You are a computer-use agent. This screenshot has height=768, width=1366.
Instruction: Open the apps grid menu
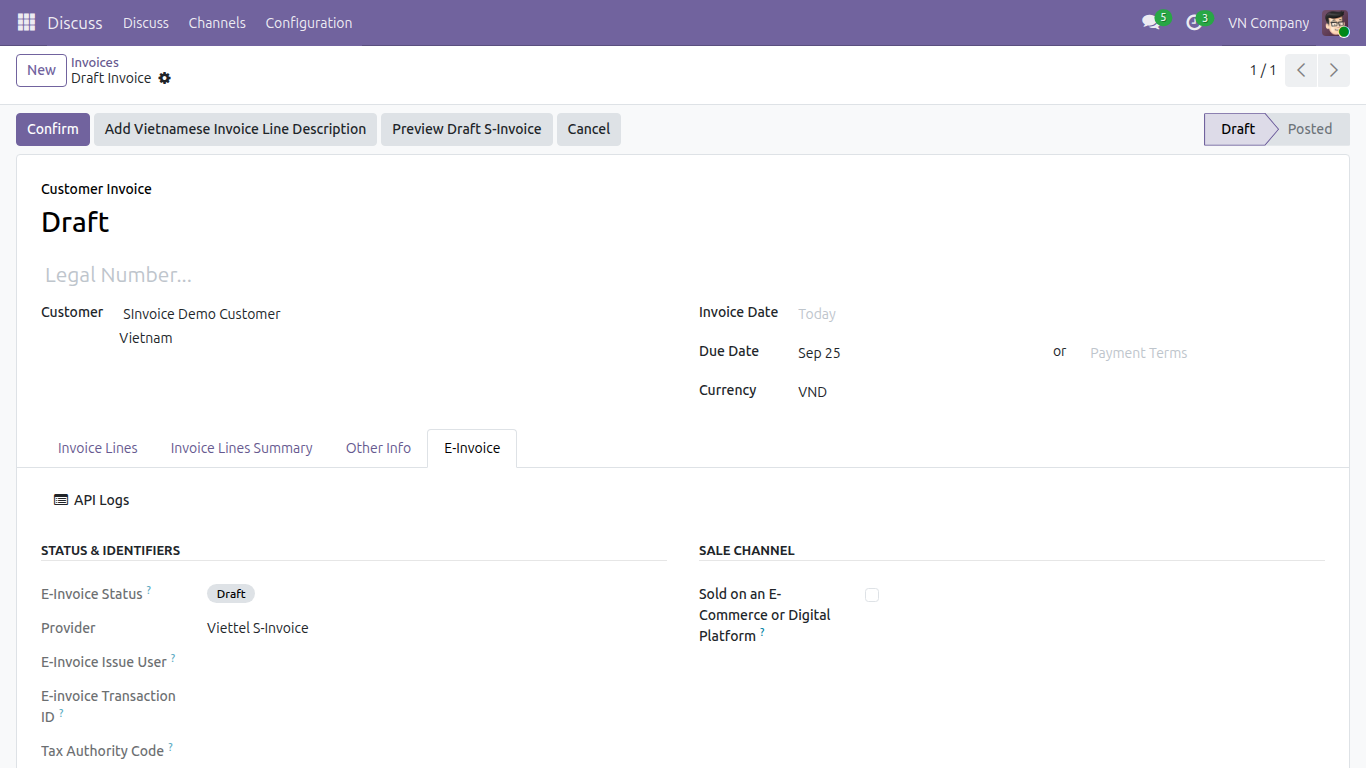pyautogui.click(x=26, y=22)
